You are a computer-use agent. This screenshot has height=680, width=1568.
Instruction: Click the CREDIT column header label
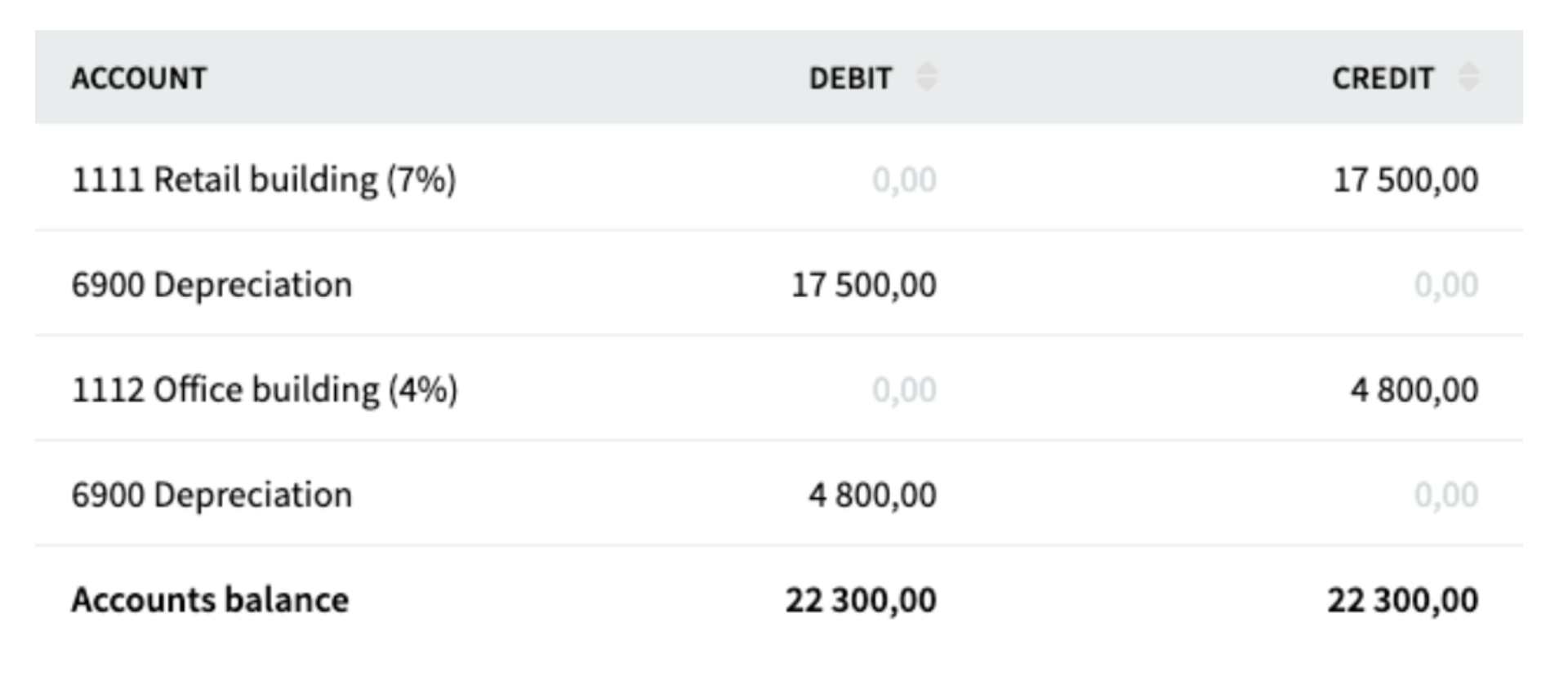tap(1383, 78)
